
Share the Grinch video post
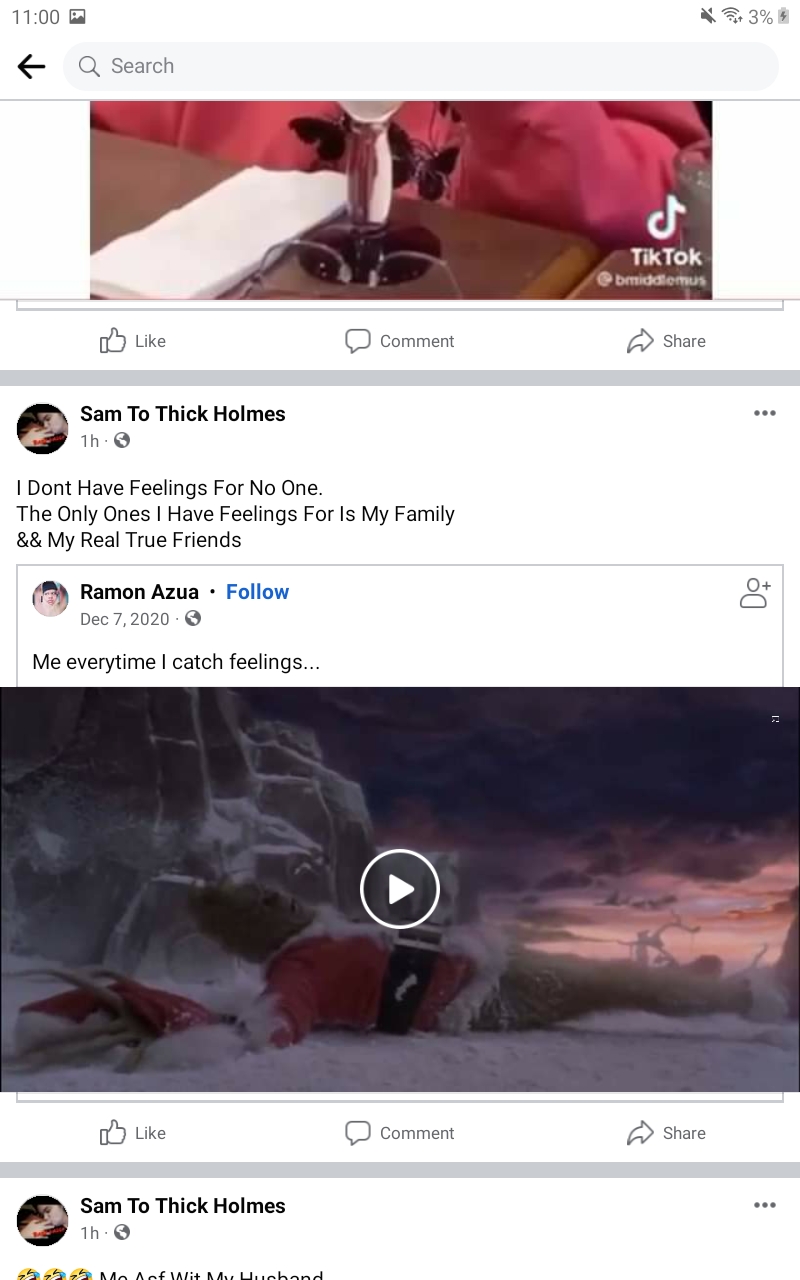[666, 1133]
